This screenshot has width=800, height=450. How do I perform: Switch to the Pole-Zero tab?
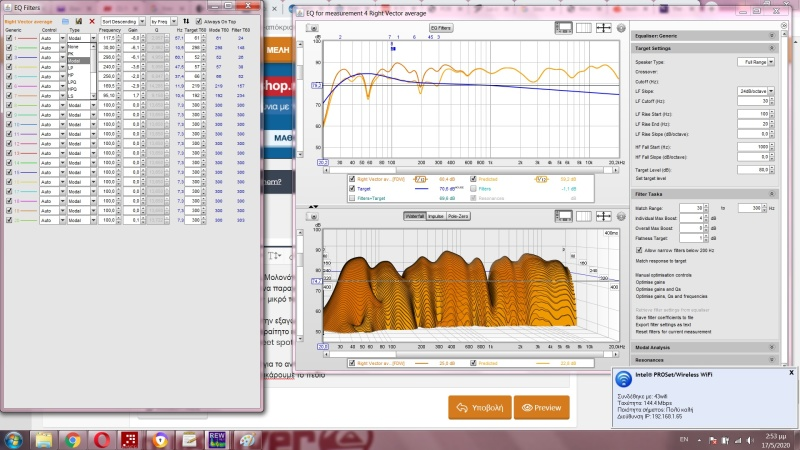point(460,216)
